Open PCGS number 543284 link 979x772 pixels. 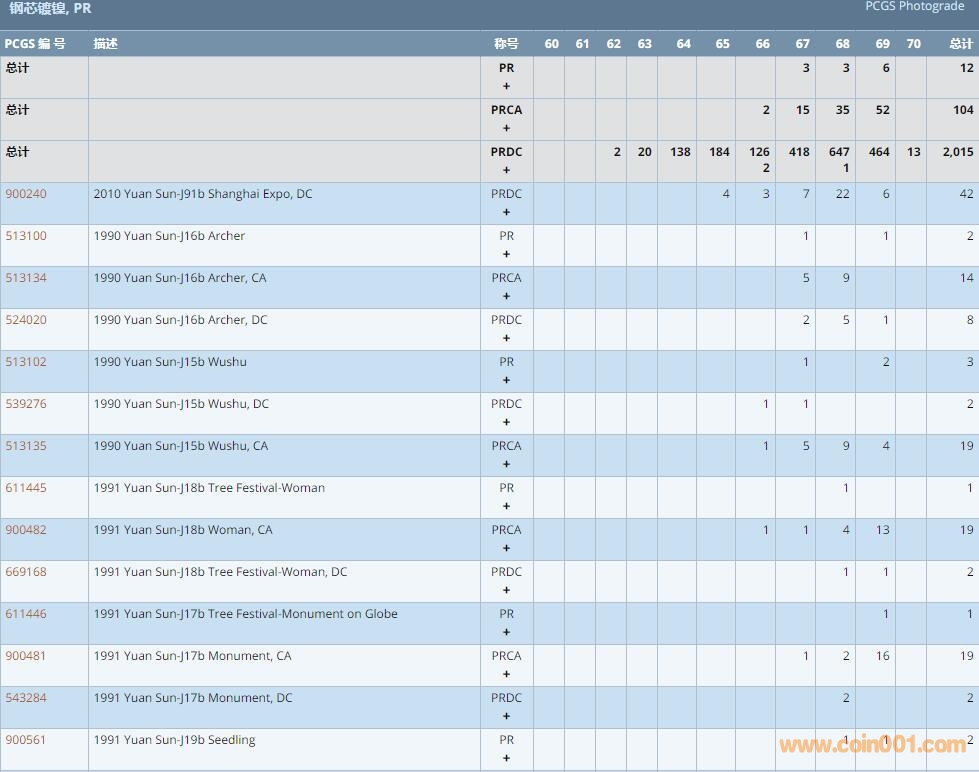pyautogui.click(x=26, y=698)
